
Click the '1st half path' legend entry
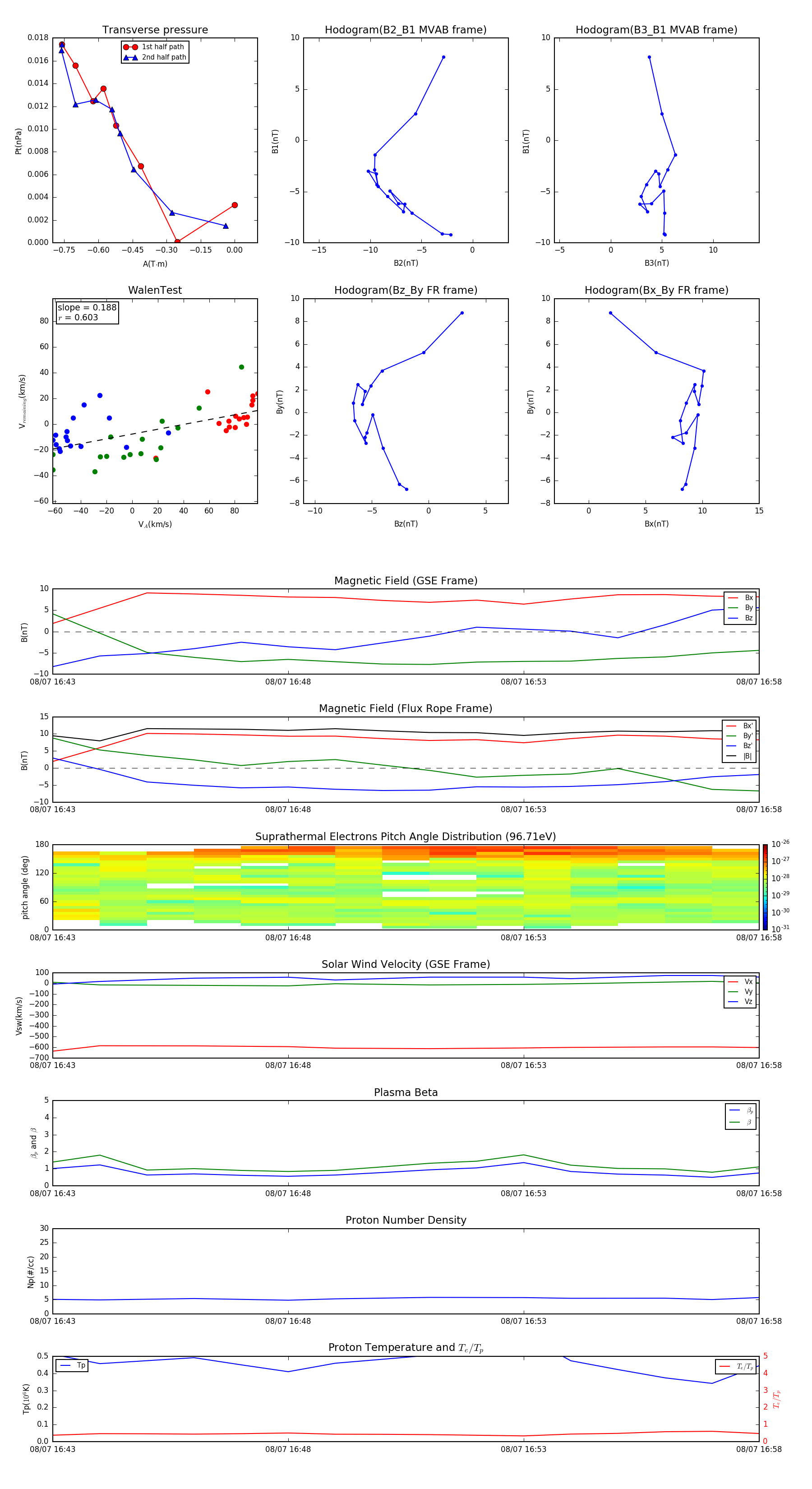click(x=154, y=47)
